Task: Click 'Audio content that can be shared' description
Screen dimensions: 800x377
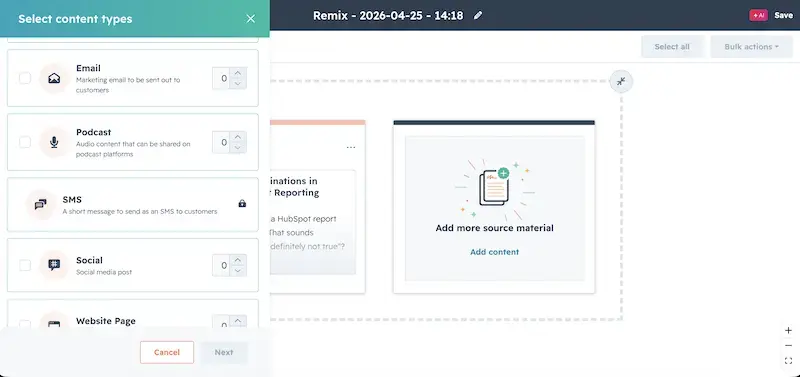Action: [x=133, y=149]
